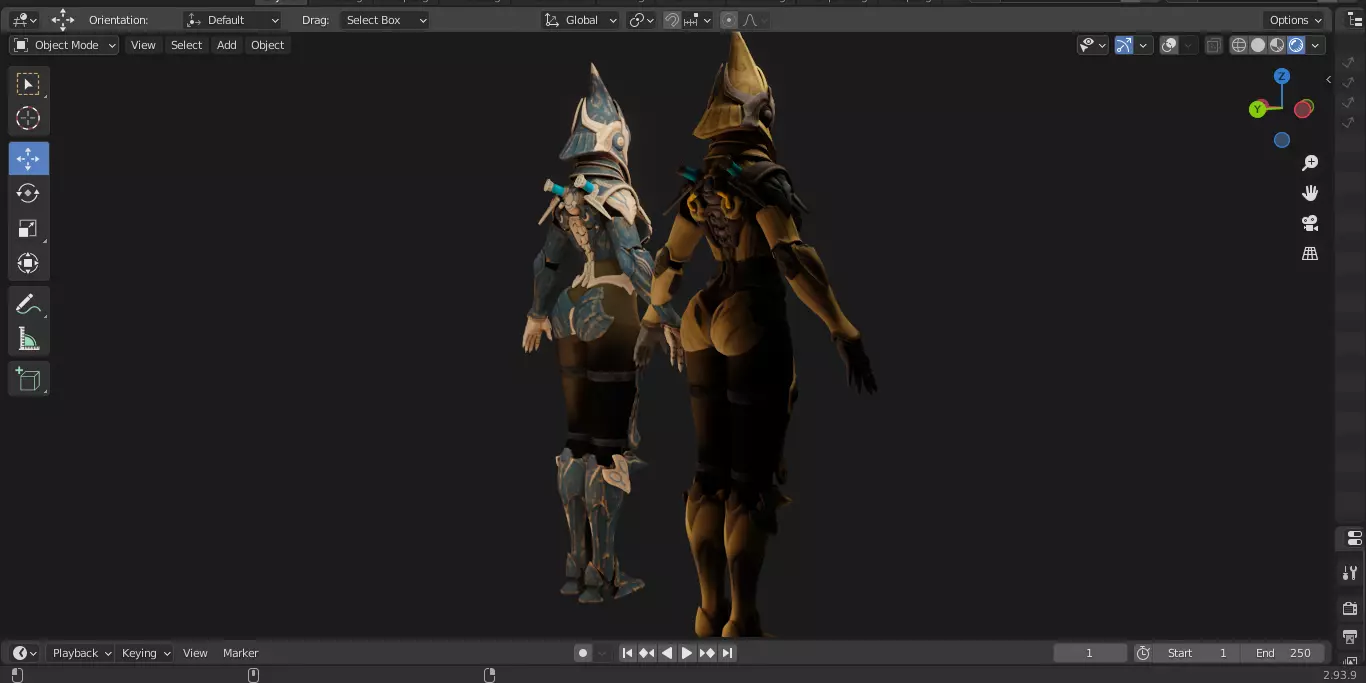Open the Global transform orientation dropdown
The height and width of the screenshot is (683, 1366).
point(581,20)
